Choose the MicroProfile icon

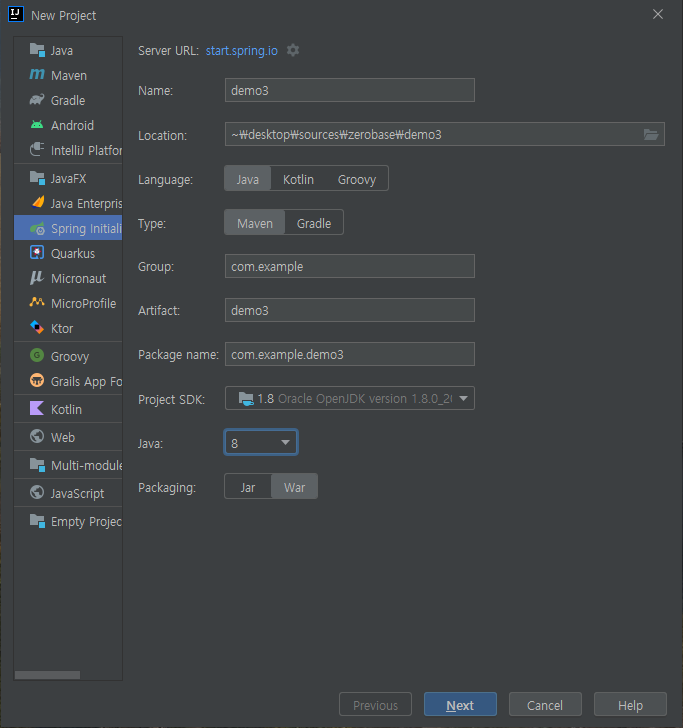coord(37,303)
